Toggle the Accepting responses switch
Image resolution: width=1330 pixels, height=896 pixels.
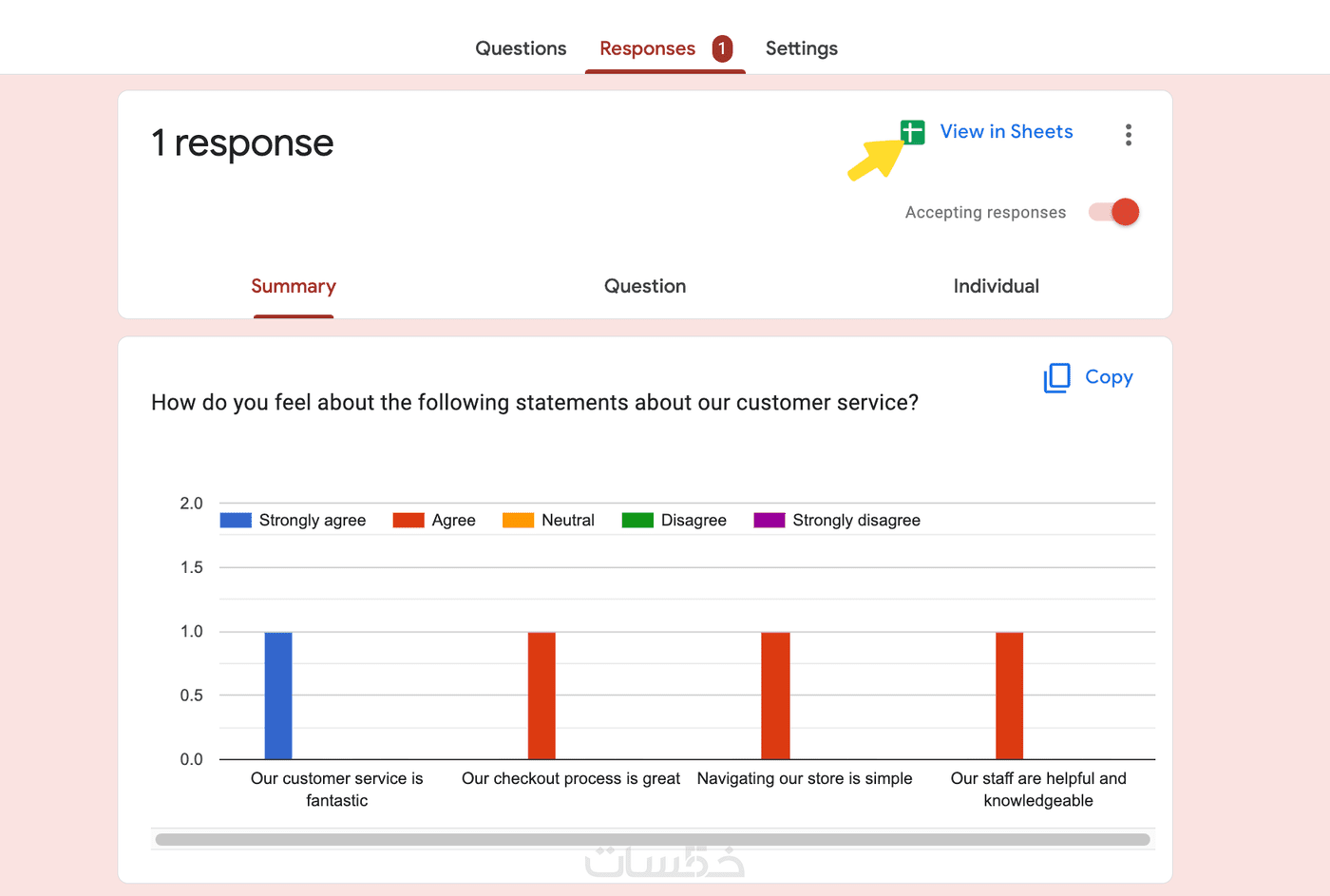click(1114, 212)
